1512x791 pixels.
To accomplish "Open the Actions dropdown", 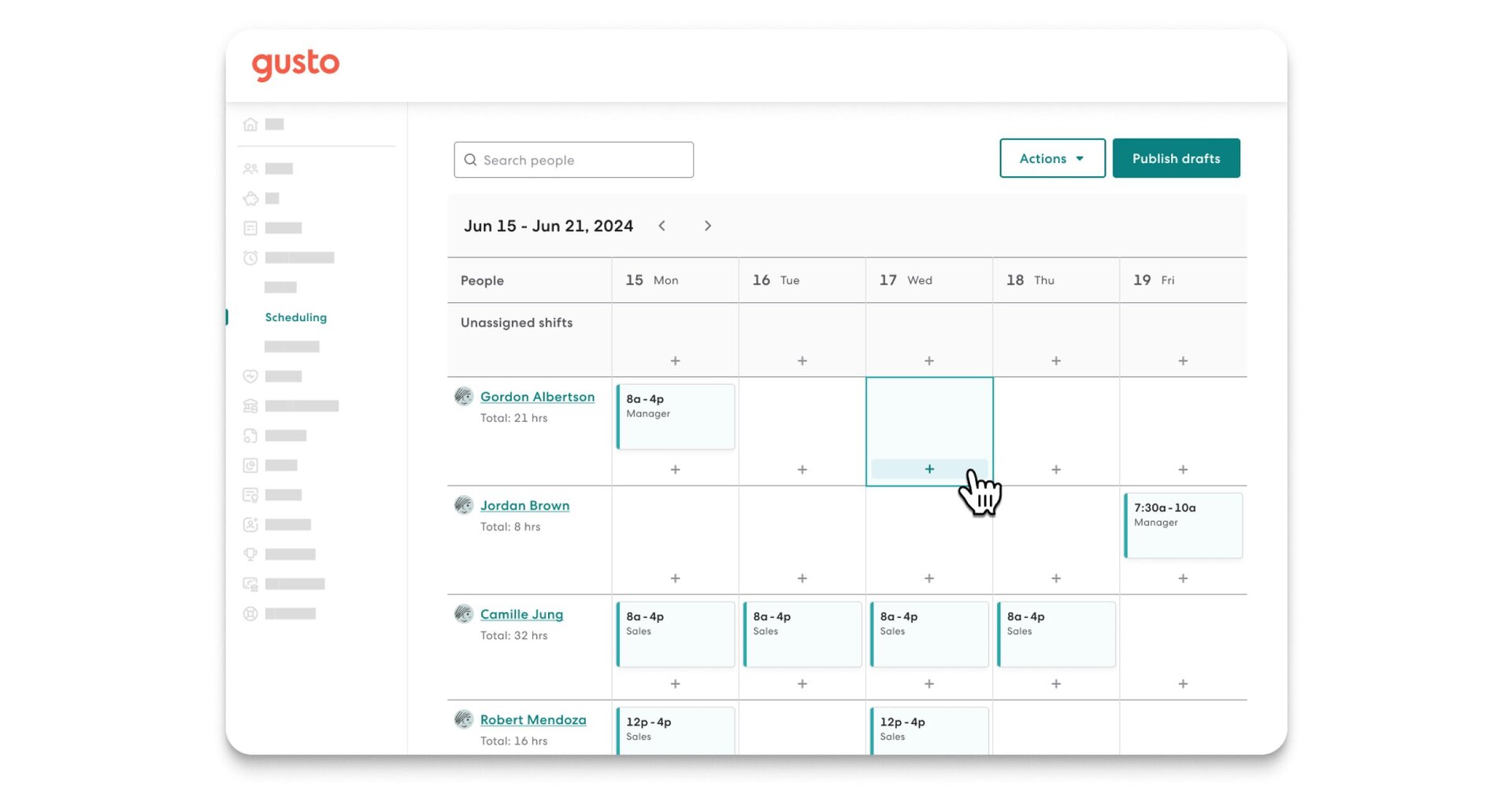I will (1052, 158).
